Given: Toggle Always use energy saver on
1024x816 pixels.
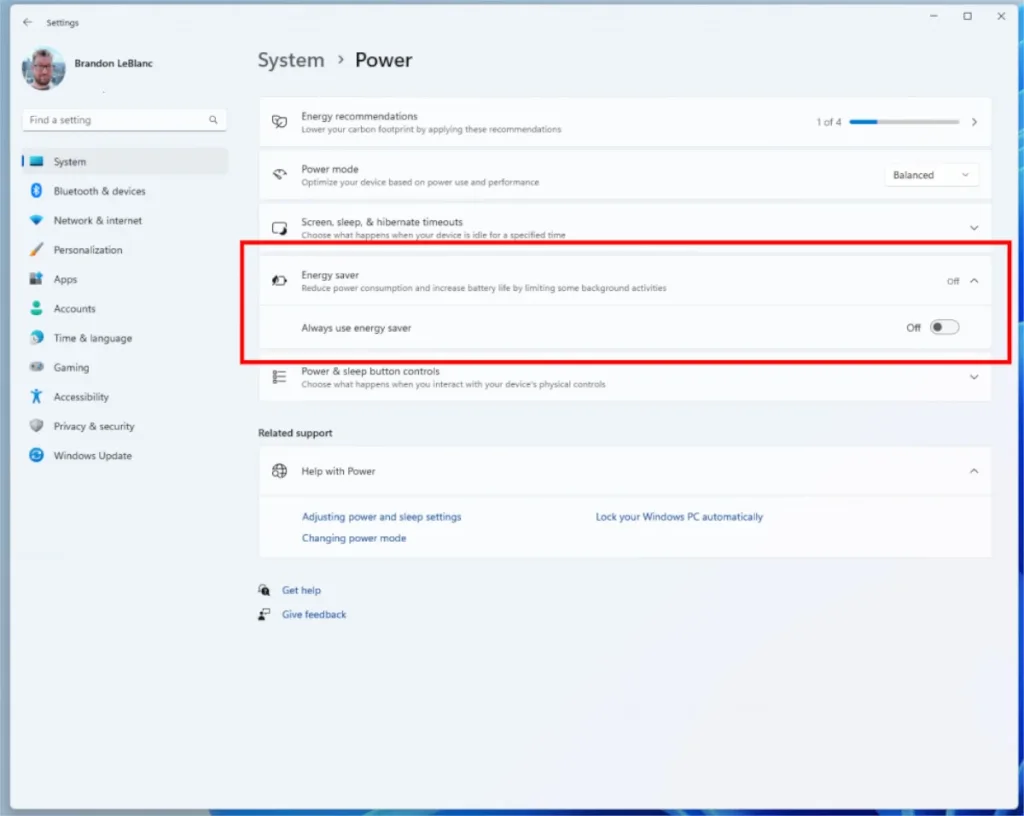Looking at the screenshot, I should click(943, 327).
